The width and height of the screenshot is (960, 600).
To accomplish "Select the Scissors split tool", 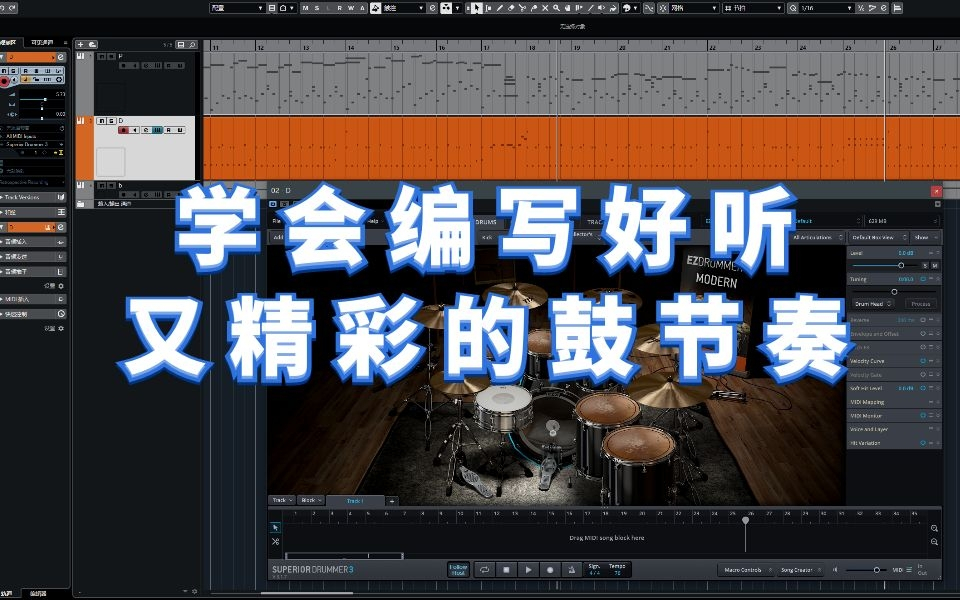I will pos(522,7).
